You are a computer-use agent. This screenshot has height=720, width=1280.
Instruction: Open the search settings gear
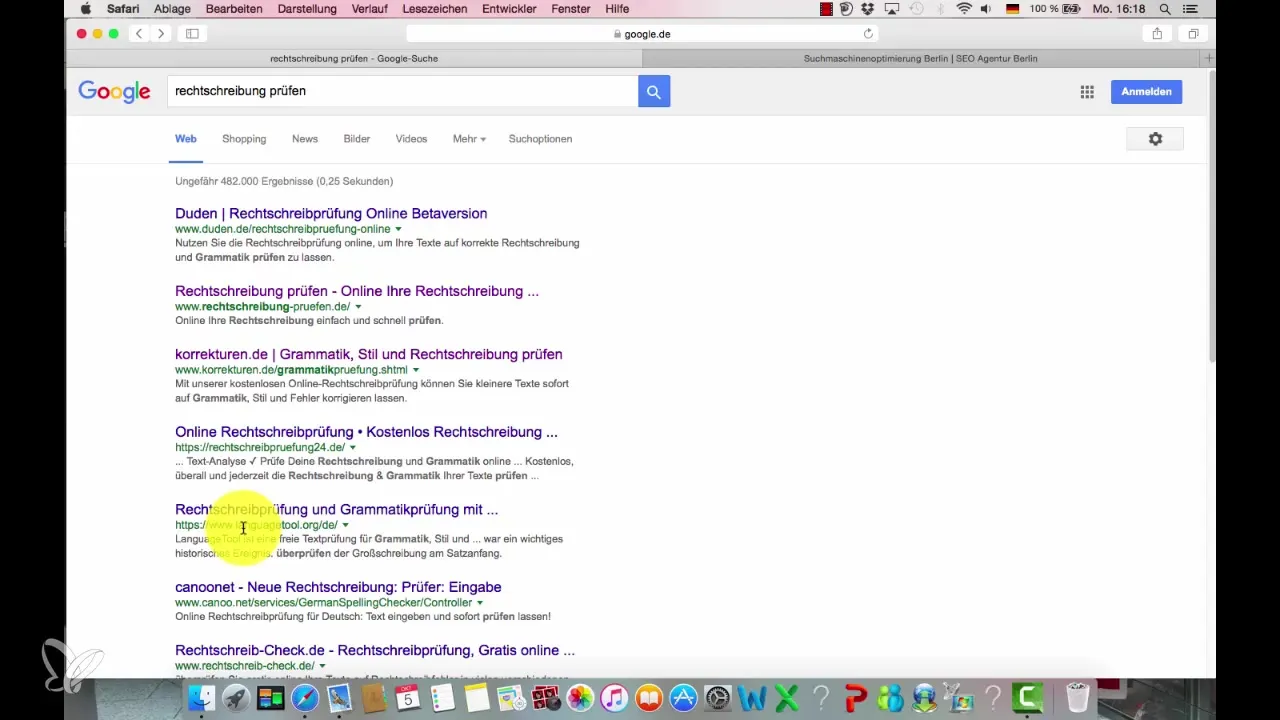tap(1155, 139)
